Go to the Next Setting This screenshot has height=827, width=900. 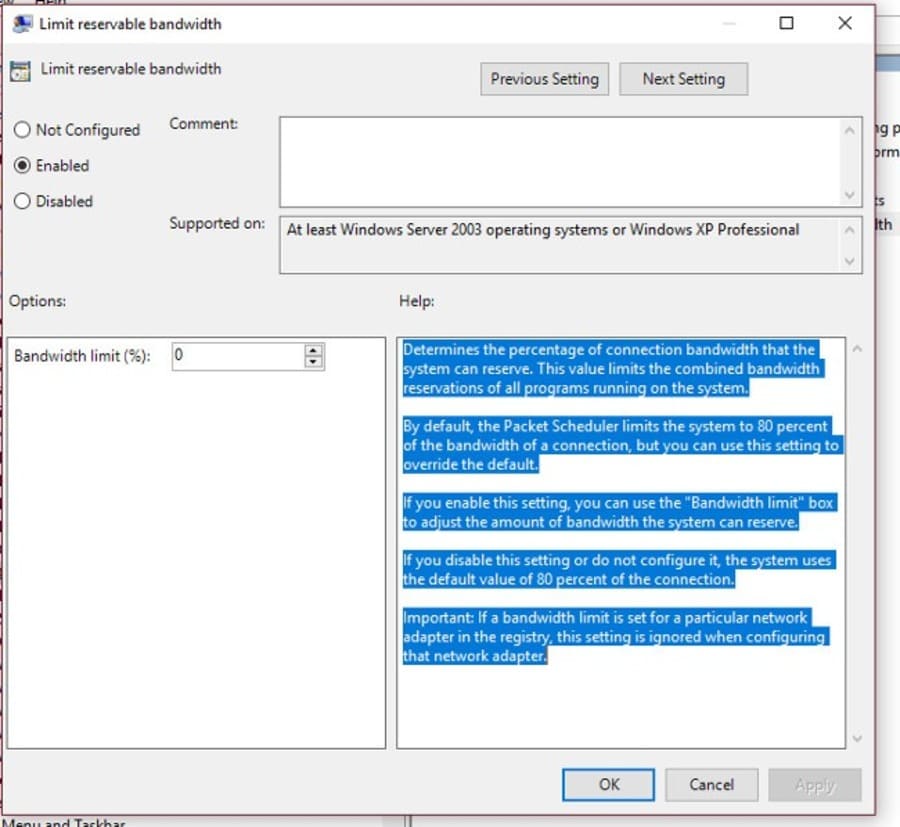coord(683,79)
